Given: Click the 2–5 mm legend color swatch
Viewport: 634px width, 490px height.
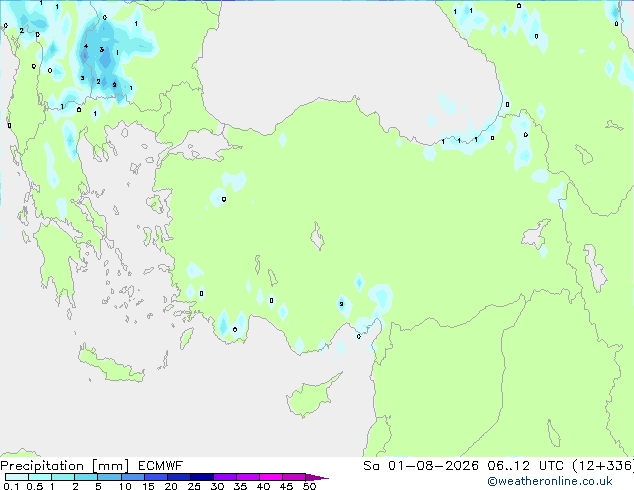Looking at the screenshot, I should [x=86, y=477].
